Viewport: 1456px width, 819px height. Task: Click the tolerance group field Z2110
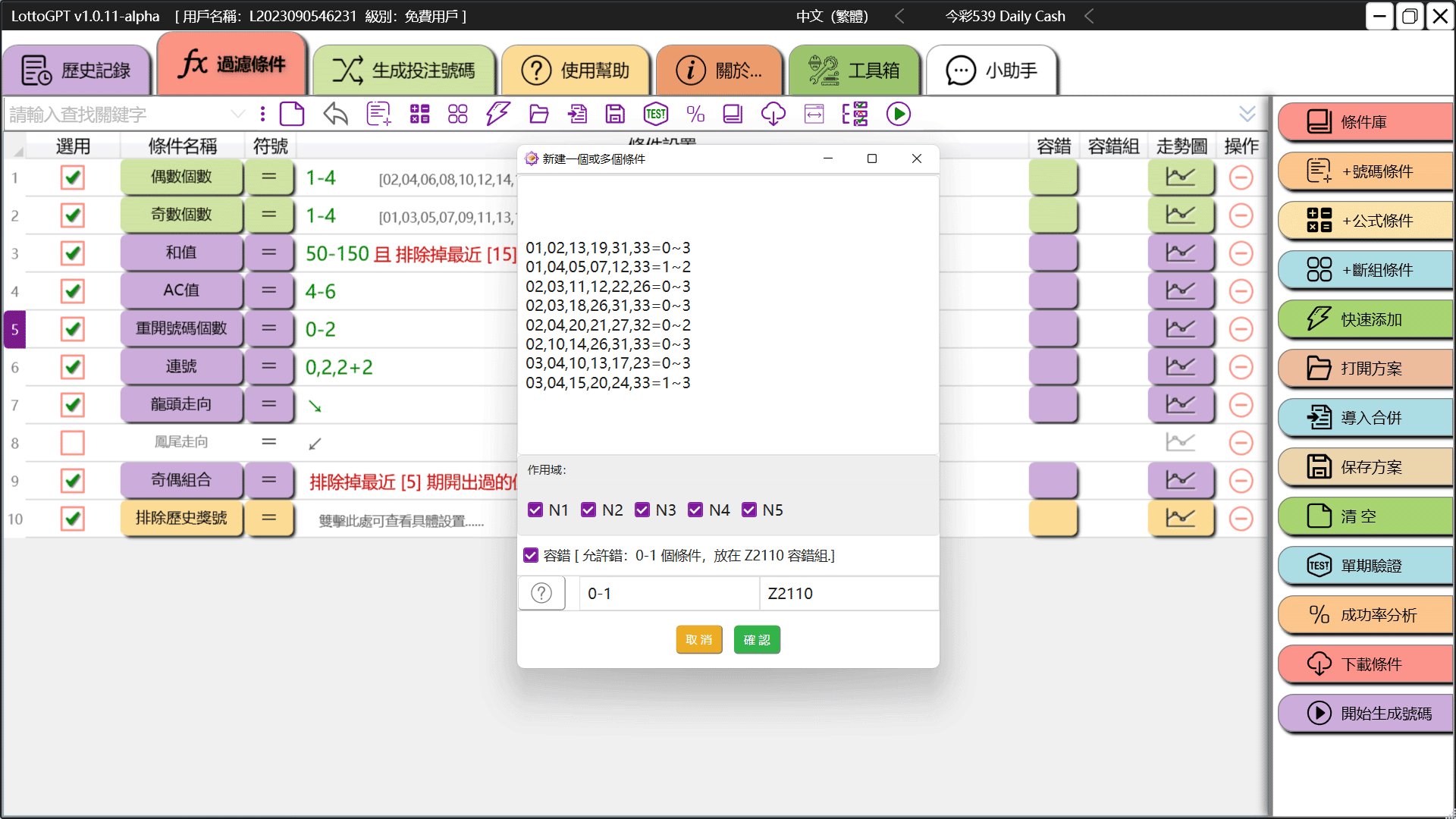tap(849, 593)
